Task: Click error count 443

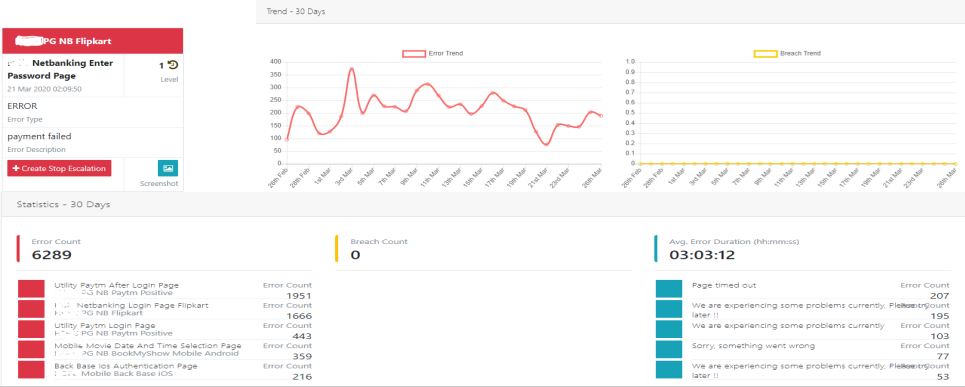Action: coord(302,337)
